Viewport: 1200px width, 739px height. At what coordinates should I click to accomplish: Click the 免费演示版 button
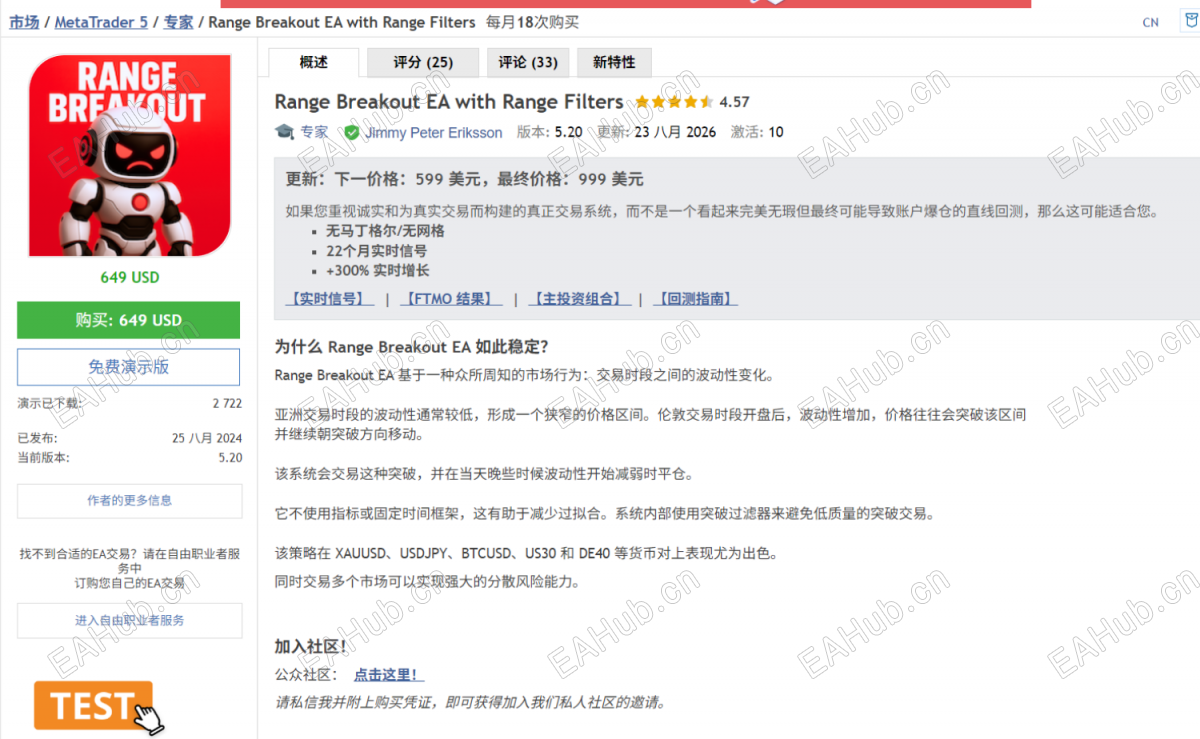pyautogui.click(x=129, y=367)
